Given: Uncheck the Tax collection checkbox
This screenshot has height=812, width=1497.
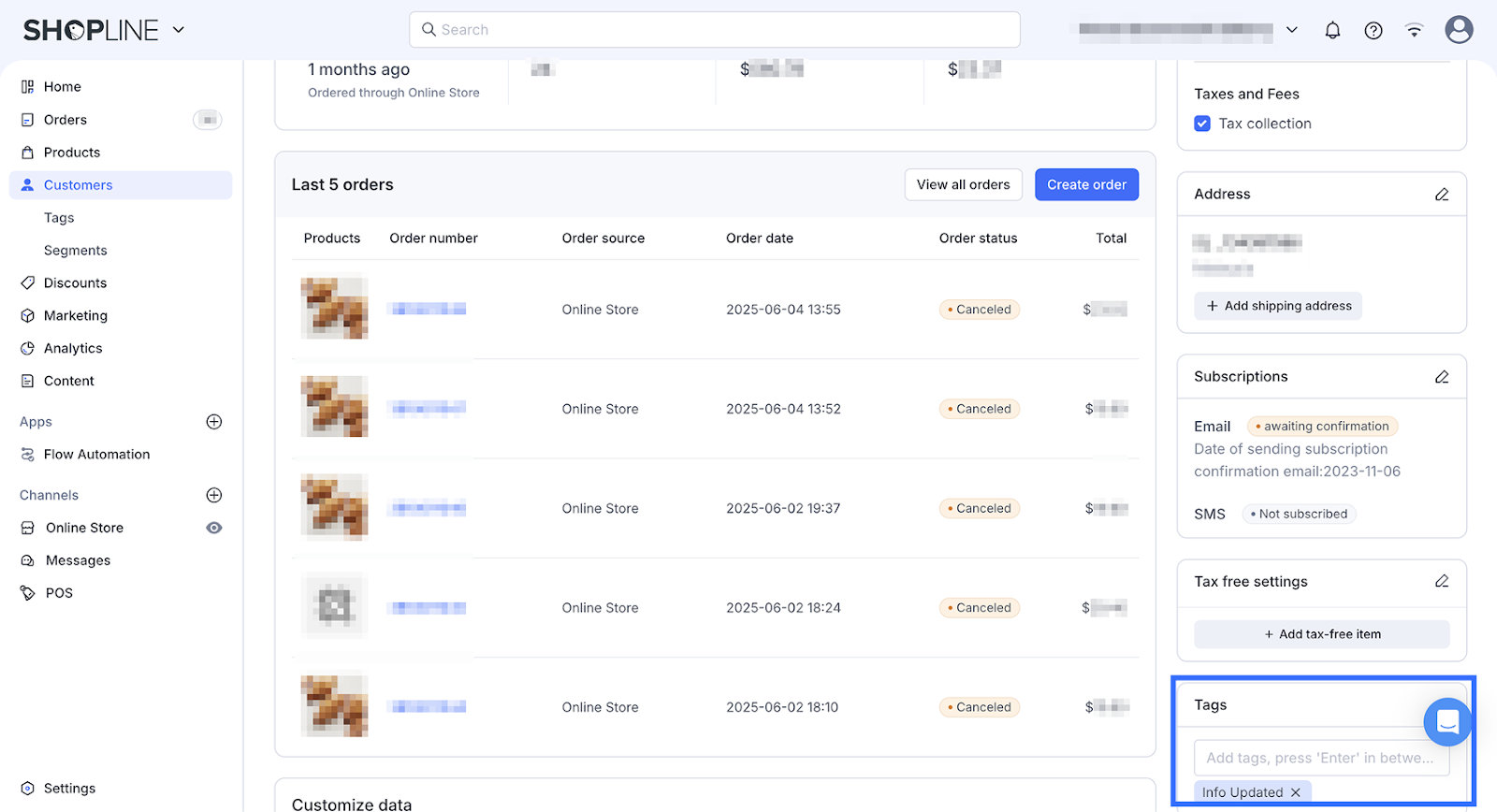Looking at the screenshot, I should point(1202,123).
